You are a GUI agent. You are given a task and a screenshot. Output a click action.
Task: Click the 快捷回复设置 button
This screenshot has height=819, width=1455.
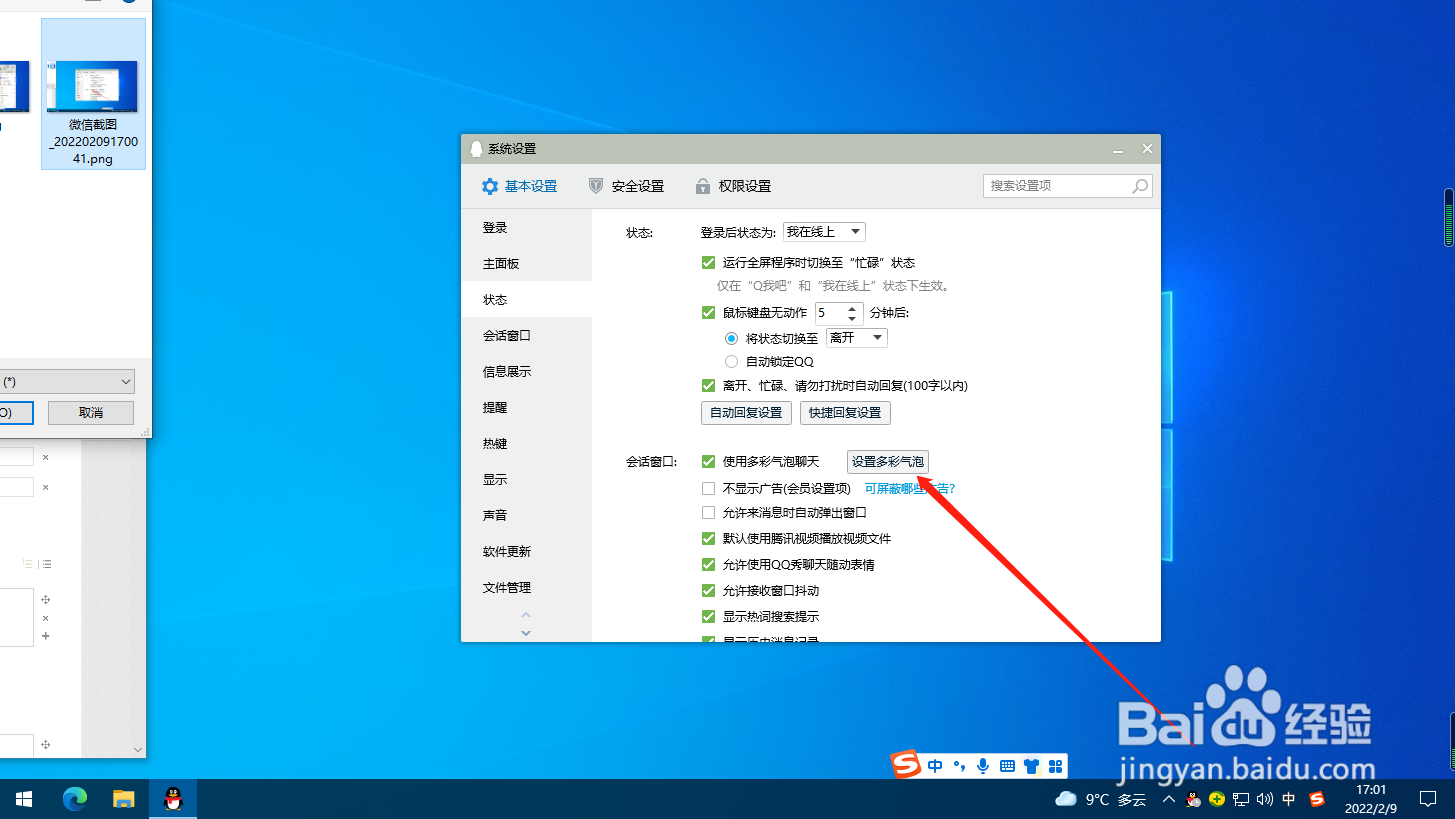845,413
